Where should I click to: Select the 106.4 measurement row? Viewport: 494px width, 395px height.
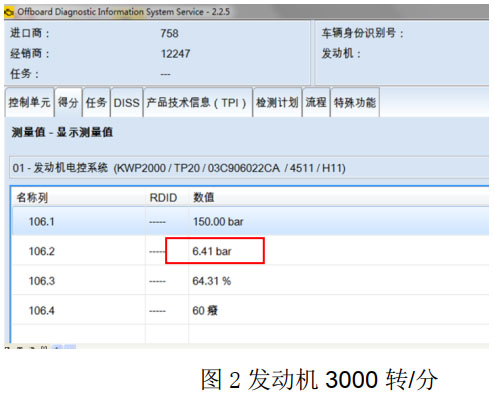point(250,310)
